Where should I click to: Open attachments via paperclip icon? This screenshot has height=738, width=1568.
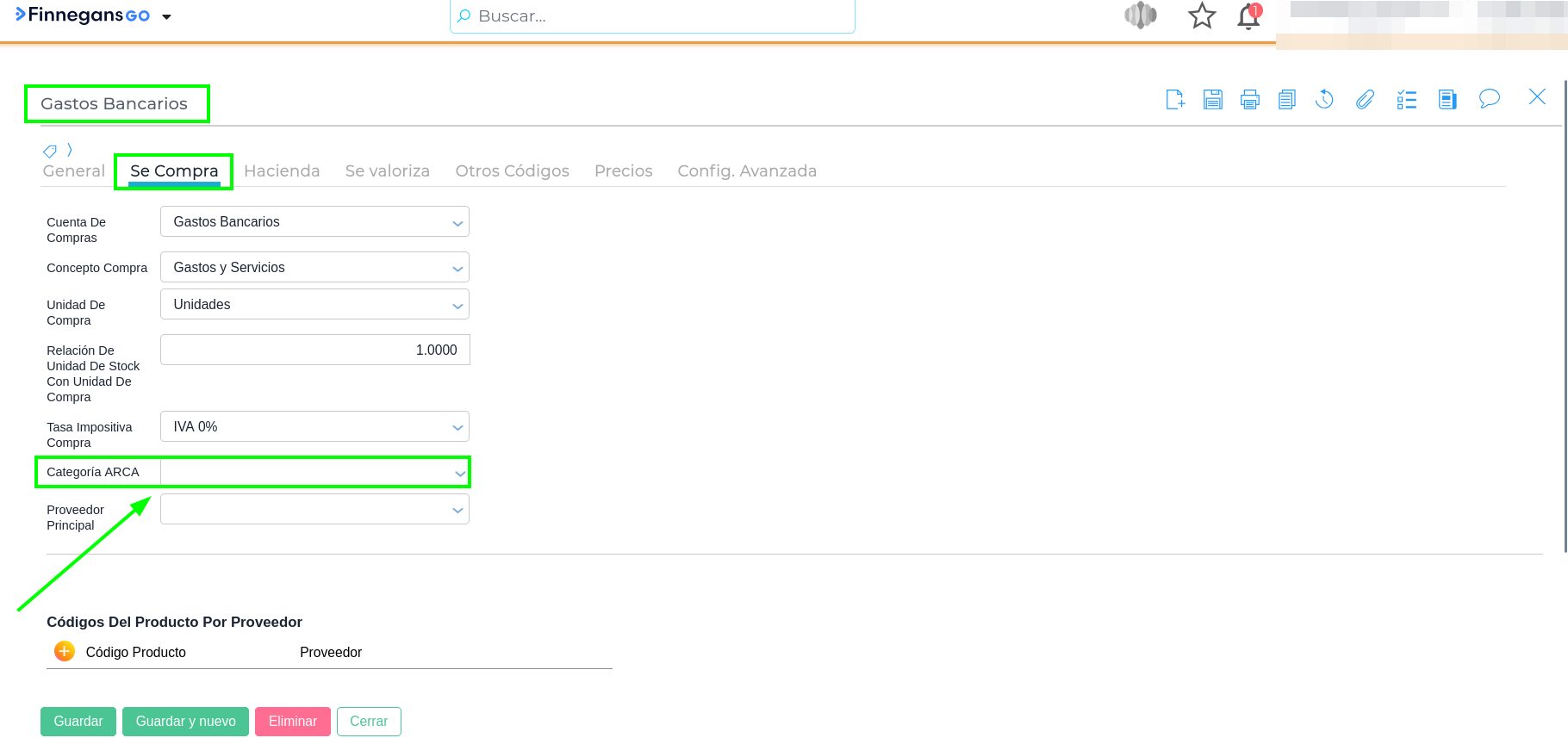[1365, 100]
